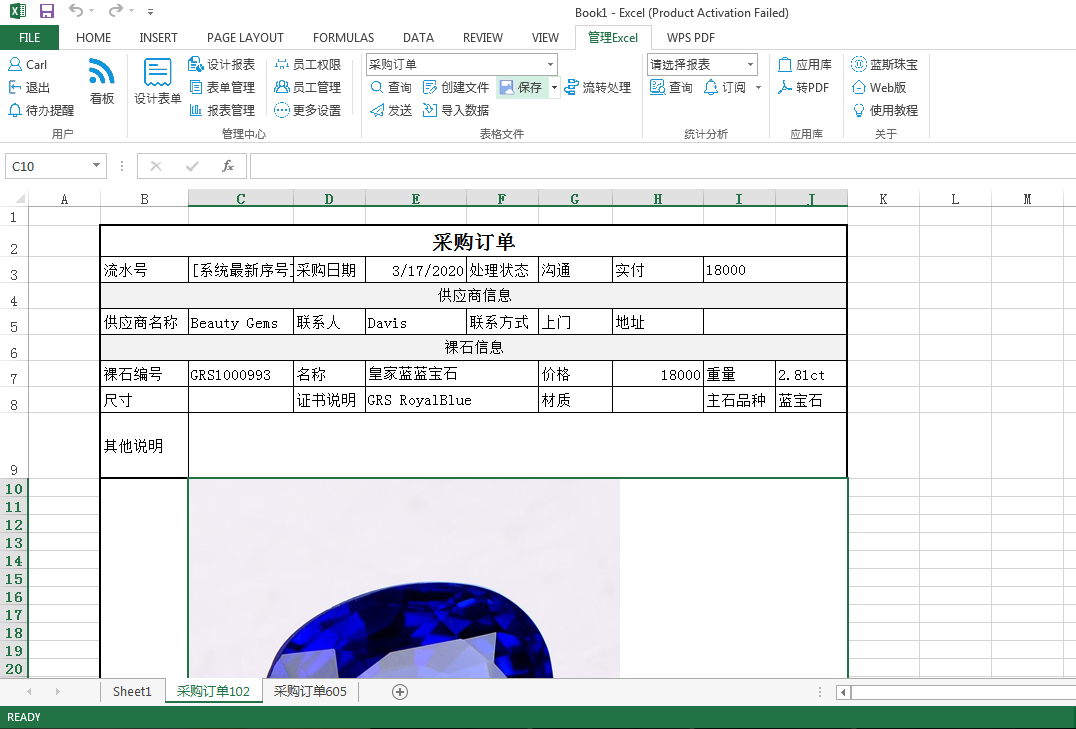This screenshot has height=729, width=1076.
Task: Click the date cell 3/17/2020
Action: tap(416, 270)
